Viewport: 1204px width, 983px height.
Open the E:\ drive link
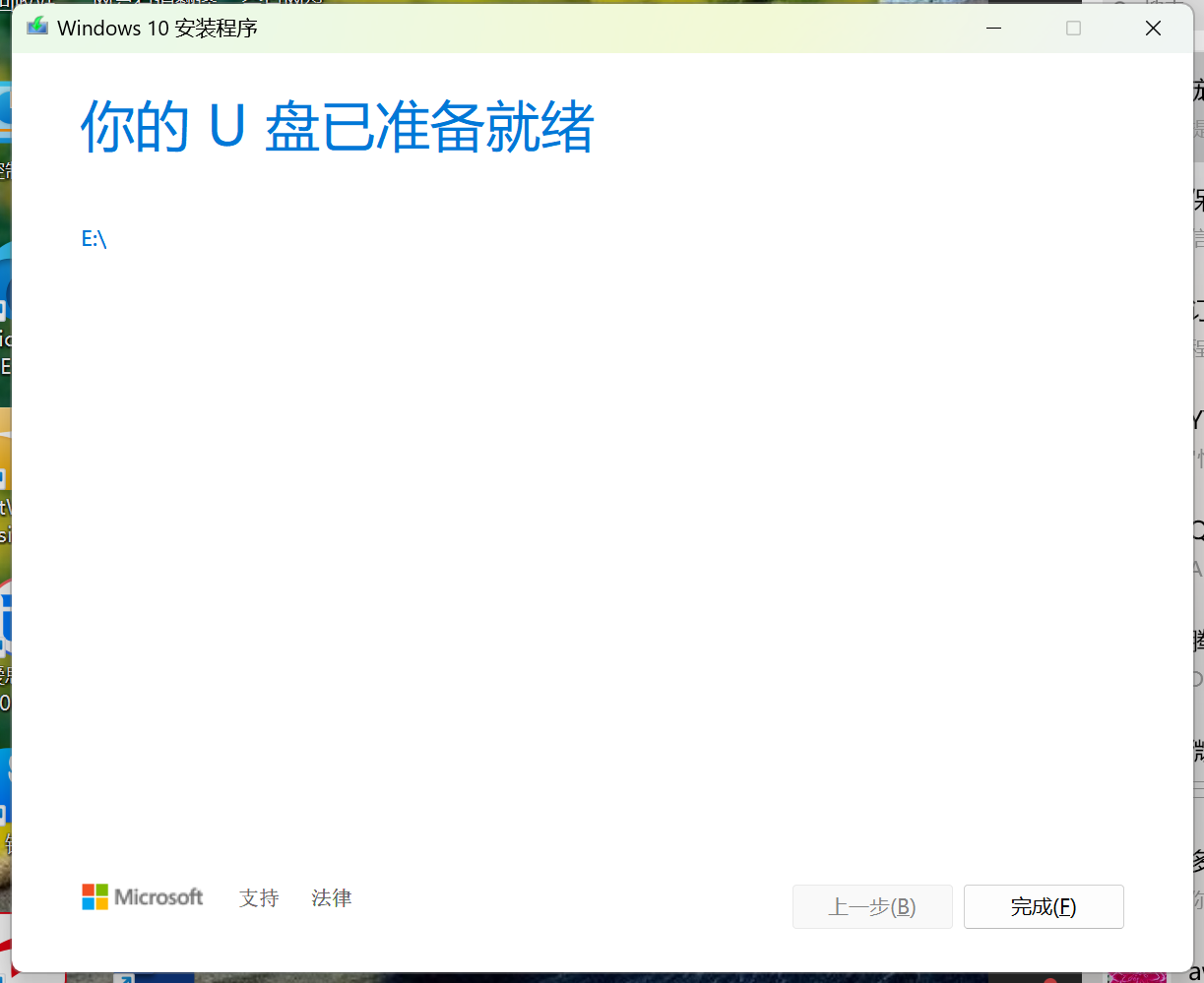(94, 238)
